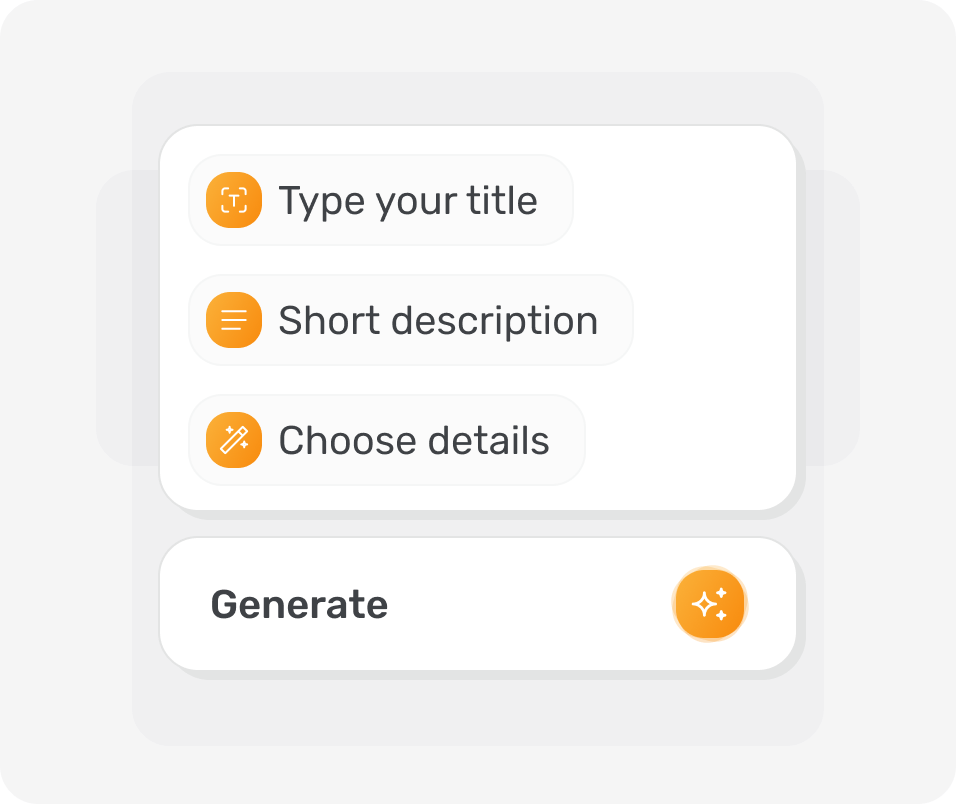Click the orange sparkle stars icon

(x=710, y=604)
